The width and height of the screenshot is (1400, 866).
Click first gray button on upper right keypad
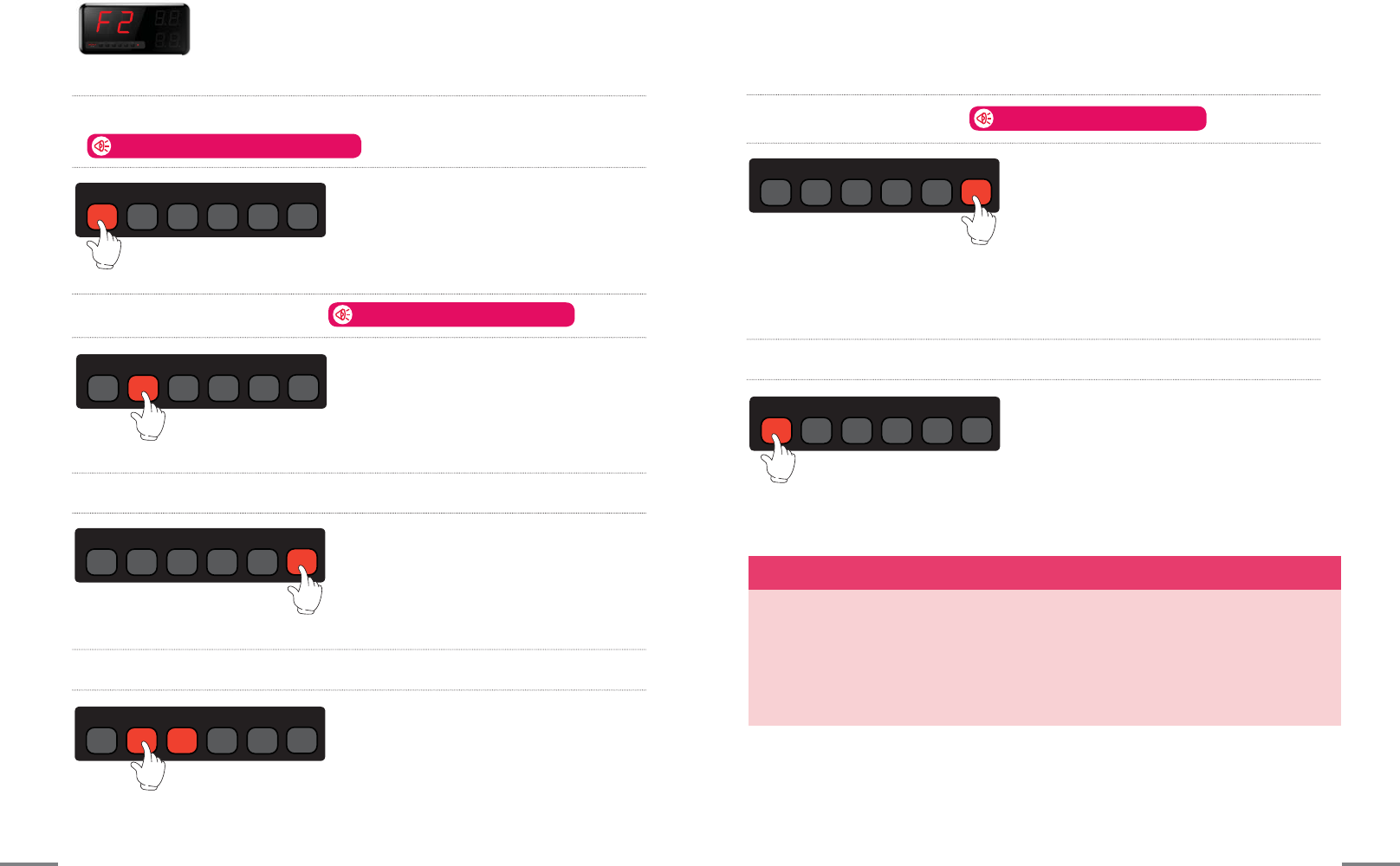pyautogui.click(x=775, y=192)
